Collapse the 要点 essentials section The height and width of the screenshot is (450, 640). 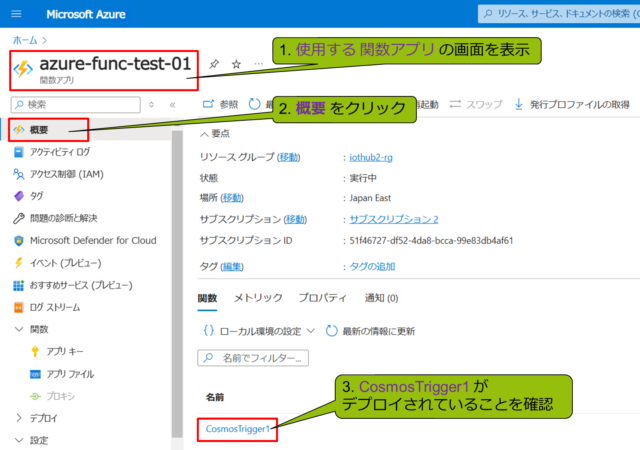click(204, 134)
